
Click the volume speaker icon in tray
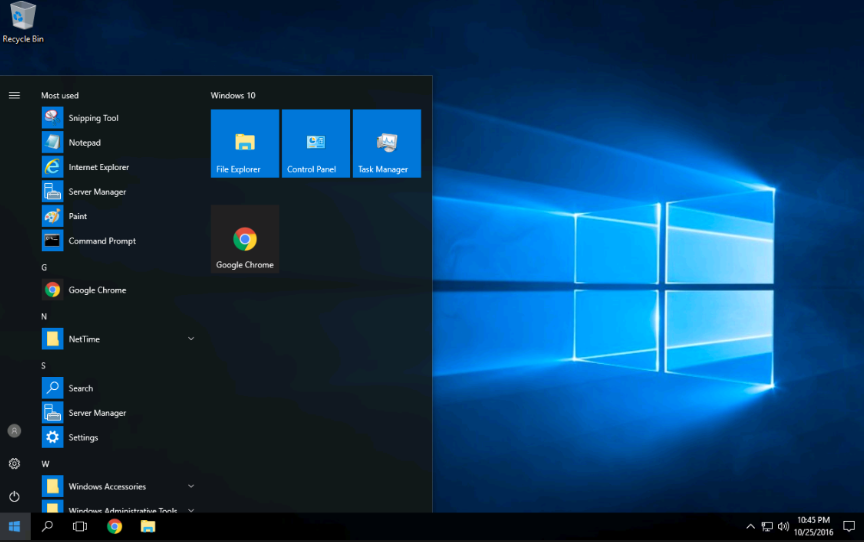(x=783, y=527)
